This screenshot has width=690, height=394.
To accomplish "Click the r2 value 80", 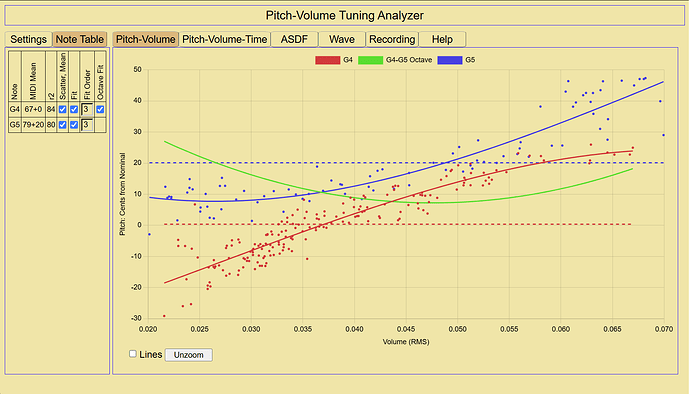I will (x=51, y=125).
